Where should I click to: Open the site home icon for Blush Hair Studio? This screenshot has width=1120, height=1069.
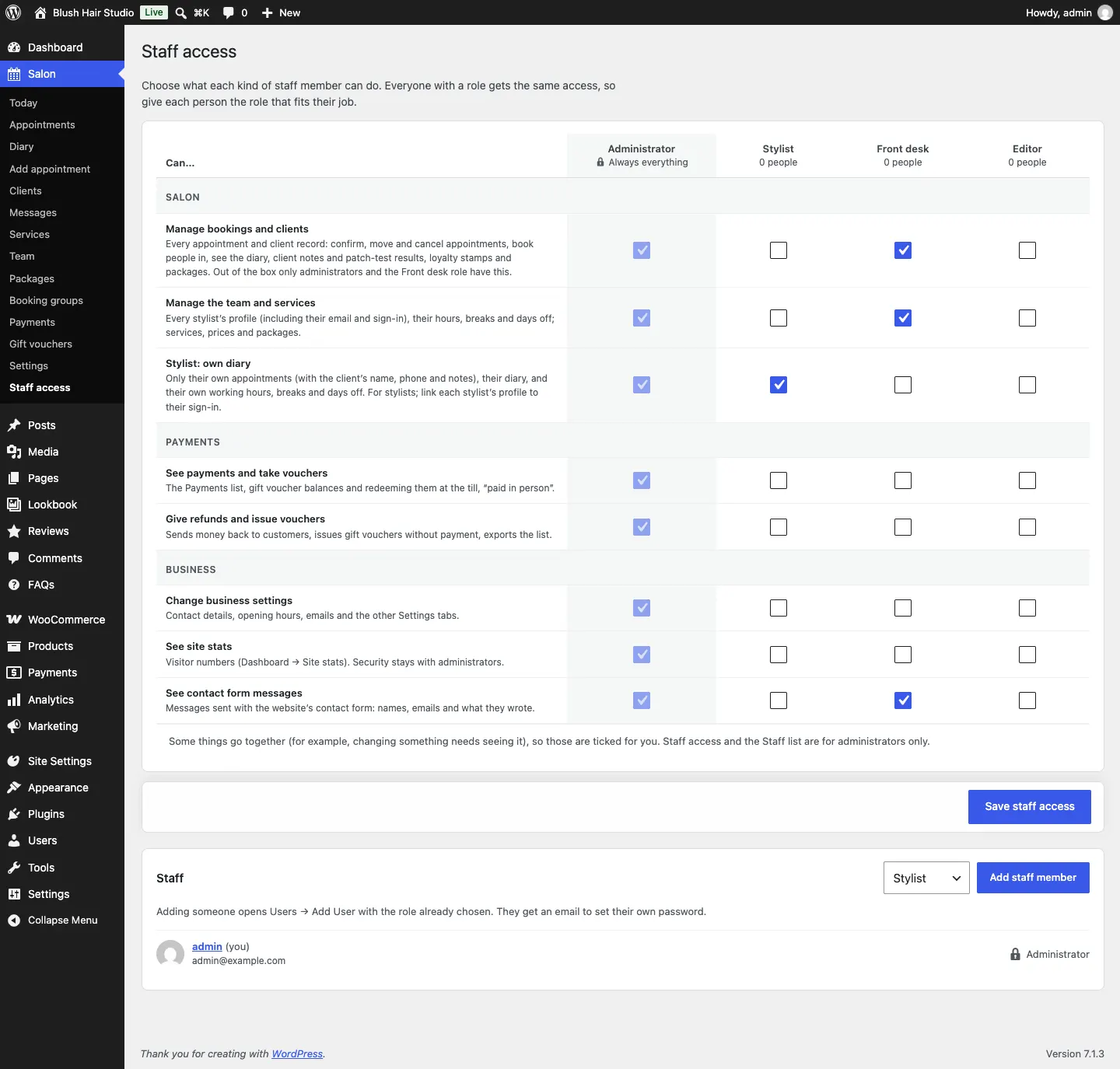(40, 12)
